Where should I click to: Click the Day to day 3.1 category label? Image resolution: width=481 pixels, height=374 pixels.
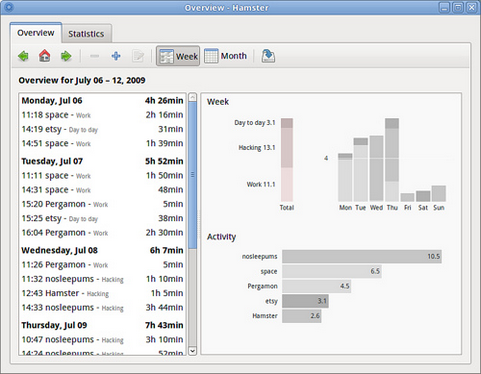(x=255, y=123)
